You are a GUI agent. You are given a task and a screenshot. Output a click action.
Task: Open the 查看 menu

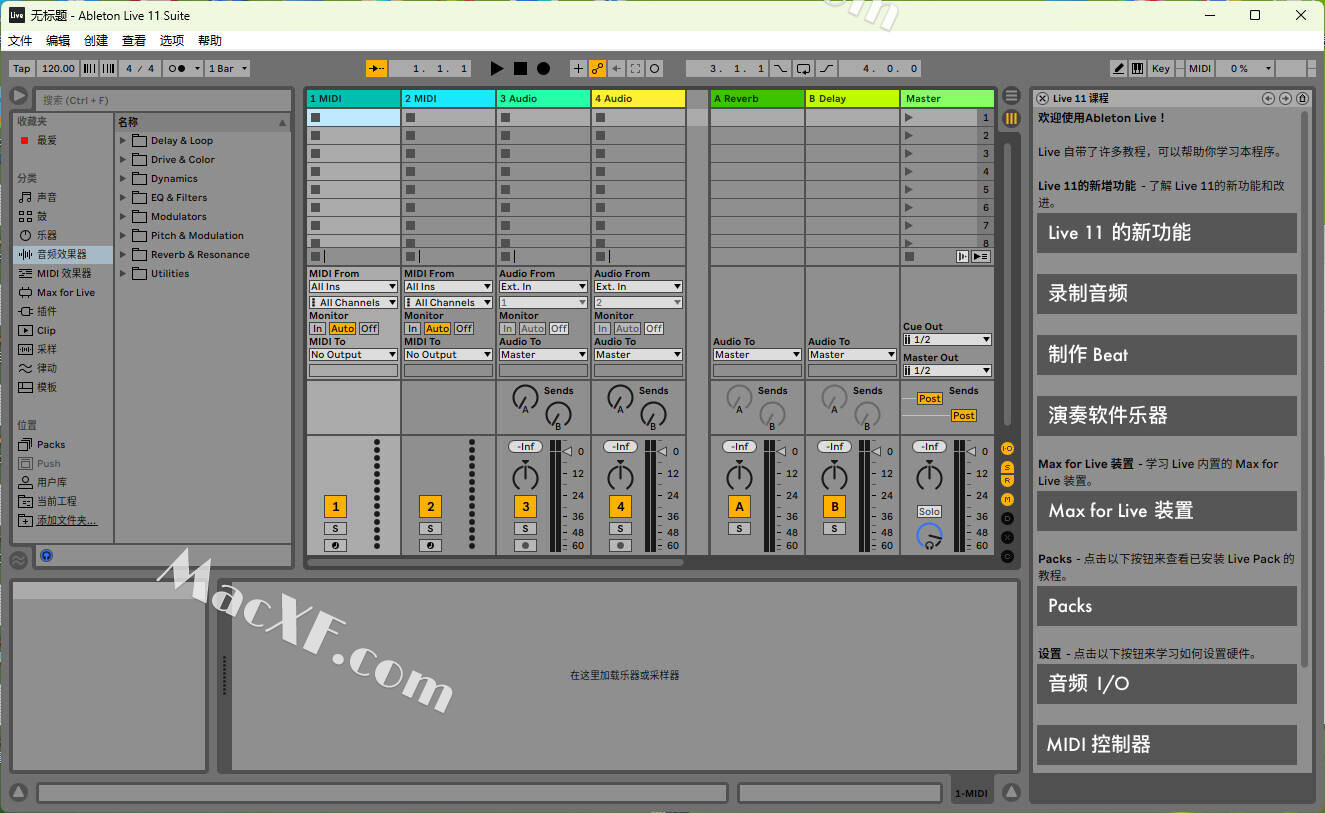coord(134,41)
